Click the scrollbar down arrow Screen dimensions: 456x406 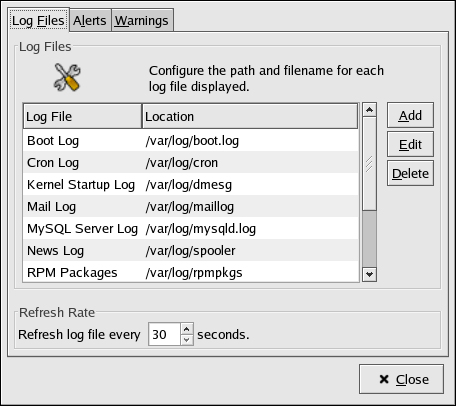click(x=369, y=274)
